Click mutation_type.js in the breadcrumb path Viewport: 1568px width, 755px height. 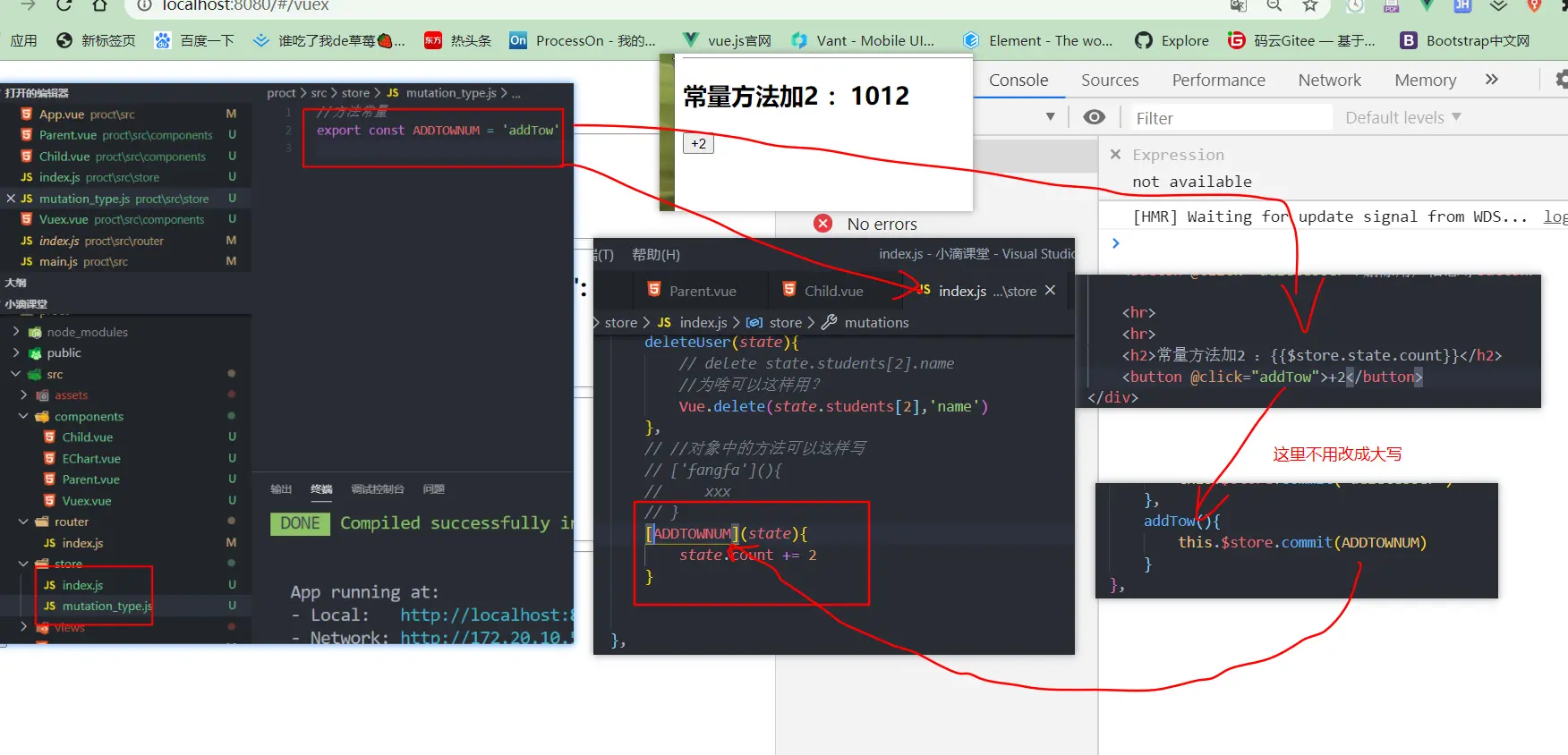click(451, 93)
